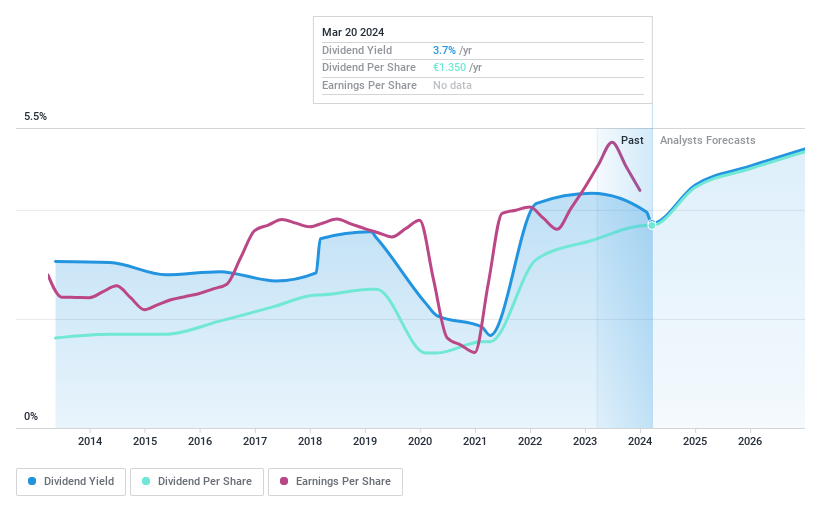Toggle the Earnings Per Share legend button
The width and height of the screenshot is (821, 508).
[x=335, y=481]
